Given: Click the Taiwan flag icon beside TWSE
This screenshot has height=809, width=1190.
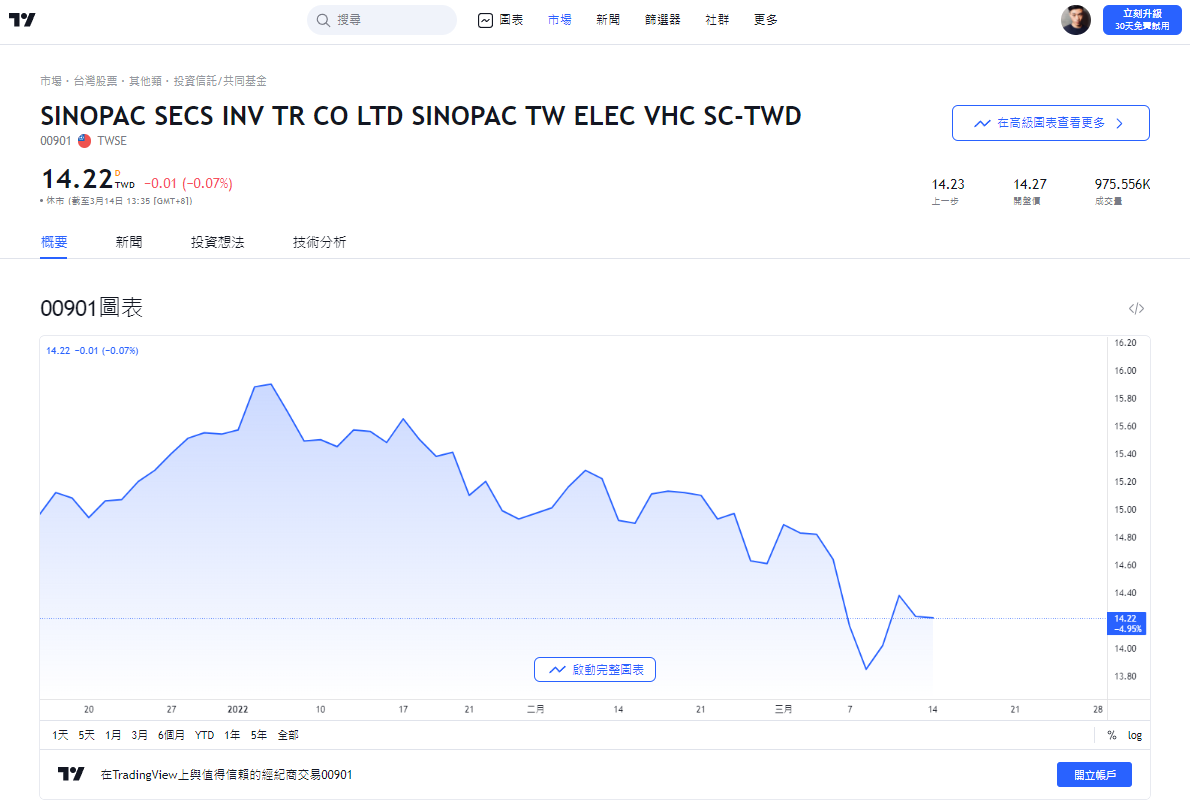Looking at the screenshot, I should point(84,140).
